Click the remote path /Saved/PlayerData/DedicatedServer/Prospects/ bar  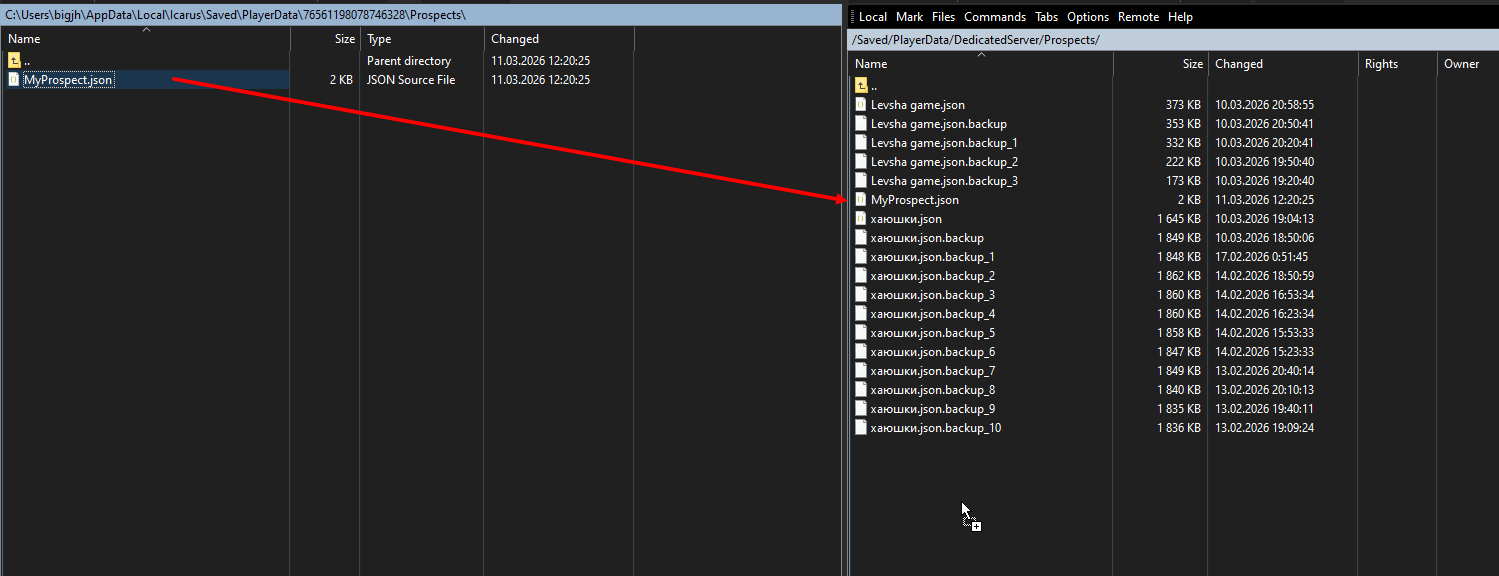coord(975,40)
